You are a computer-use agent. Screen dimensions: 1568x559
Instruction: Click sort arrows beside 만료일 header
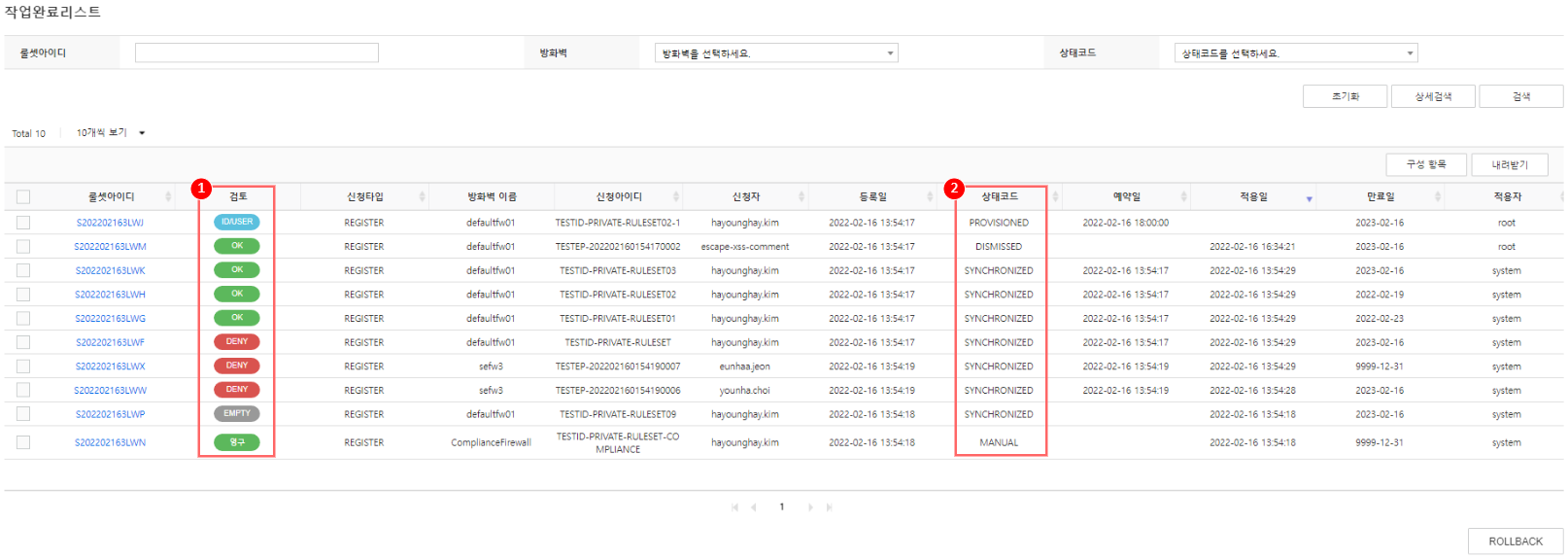pos(1438,197)
